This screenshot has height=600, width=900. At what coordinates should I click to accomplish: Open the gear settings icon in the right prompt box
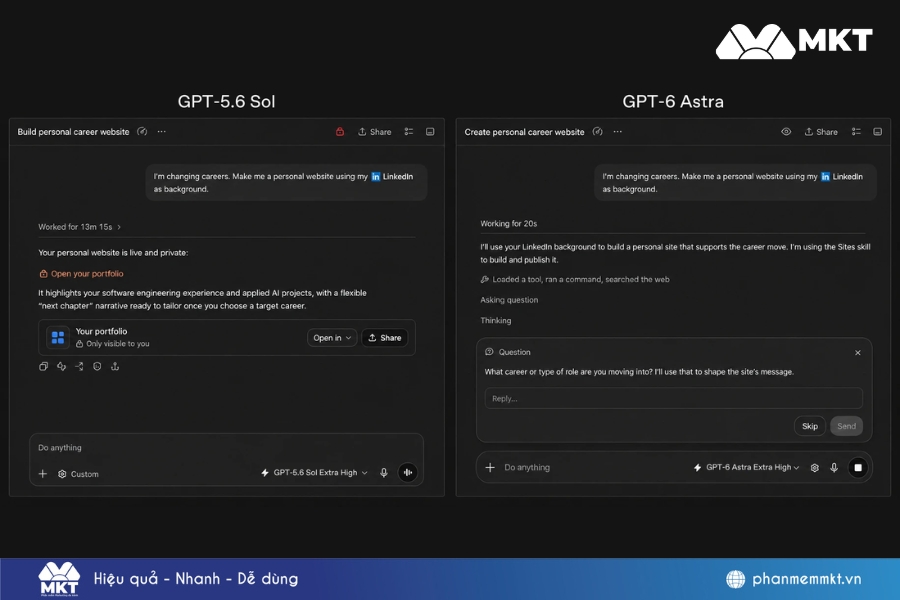(814, 467)
